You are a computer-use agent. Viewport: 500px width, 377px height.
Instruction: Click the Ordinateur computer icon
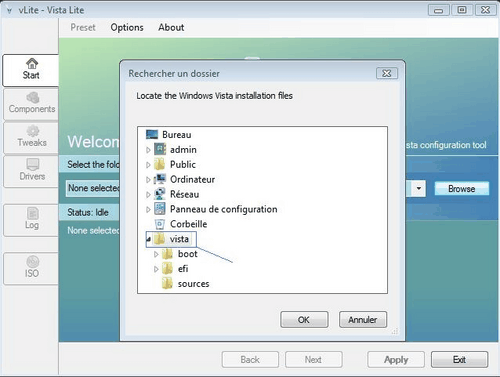click(x=160, y=179)
